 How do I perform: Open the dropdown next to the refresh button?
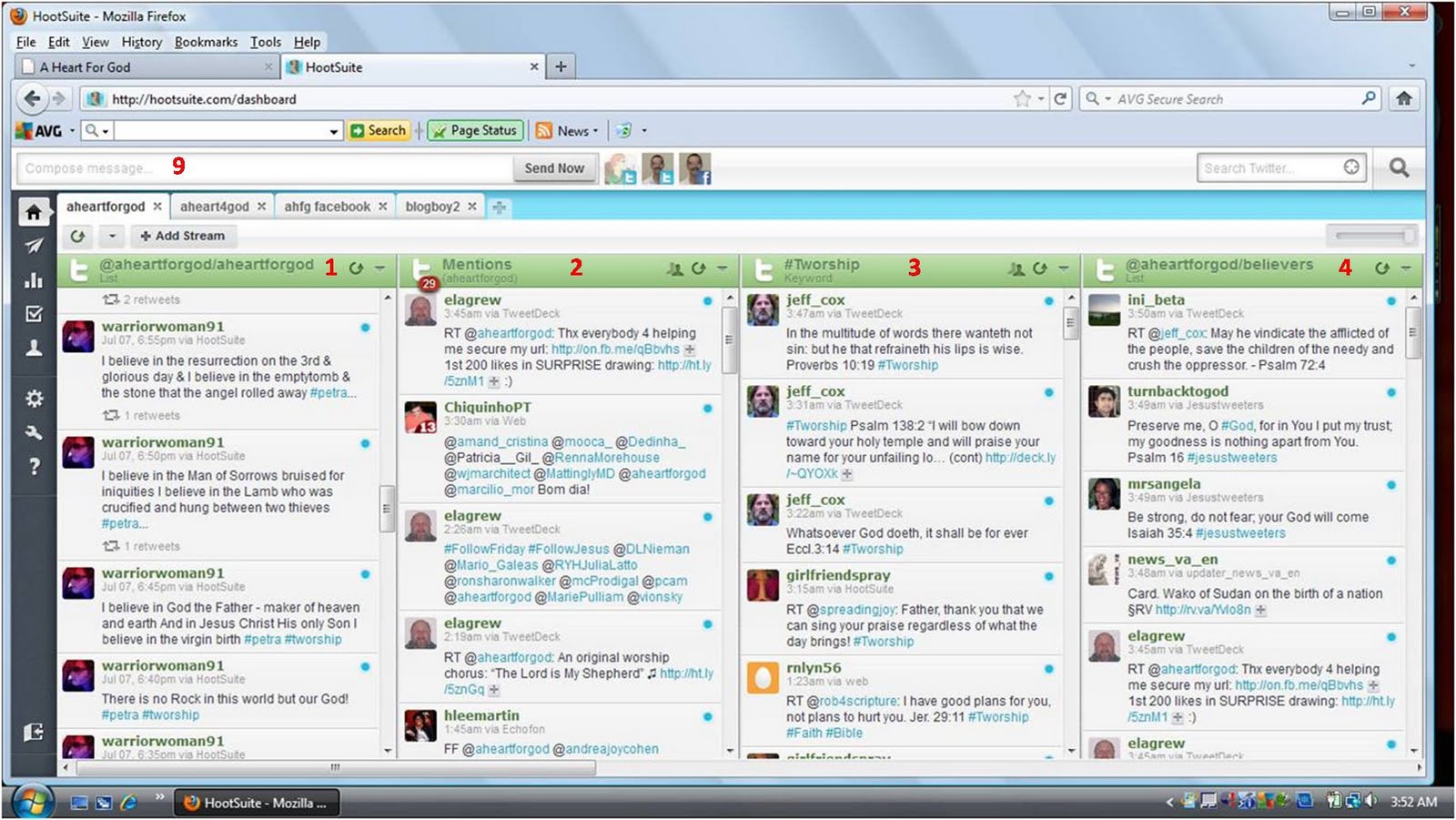(x=112, y=237)
